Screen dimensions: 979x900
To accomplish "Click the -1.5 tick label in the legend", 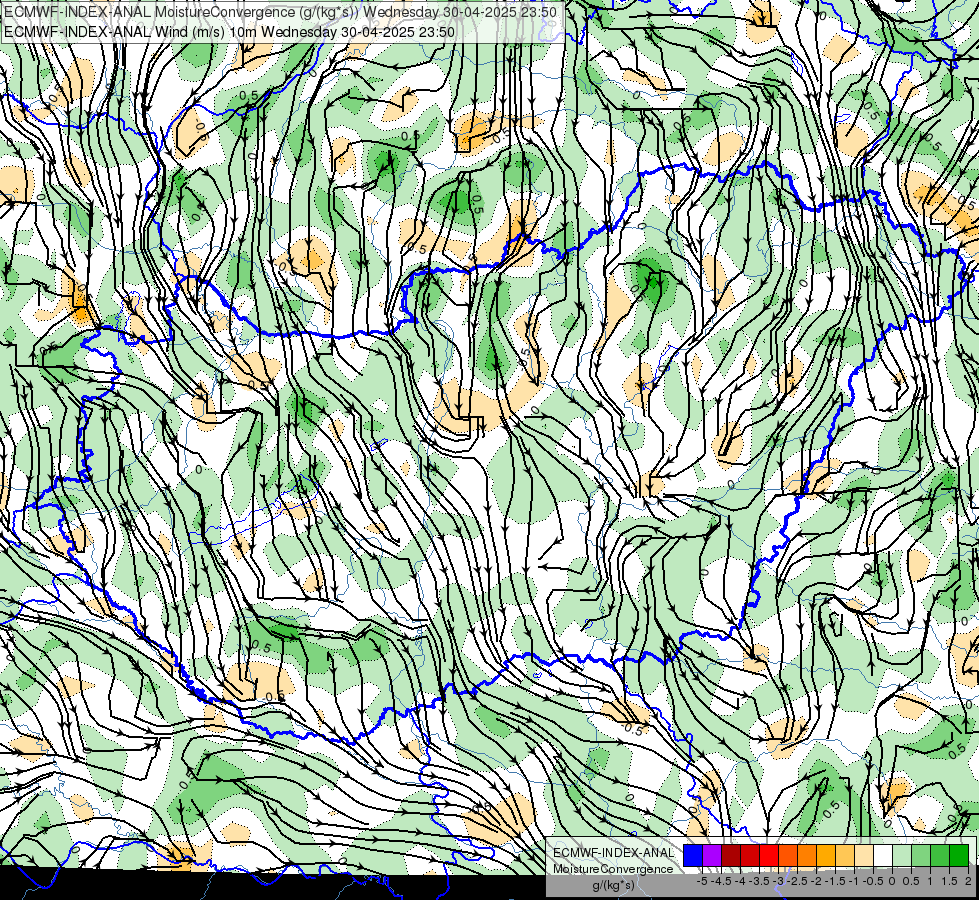I will [835, 881].
